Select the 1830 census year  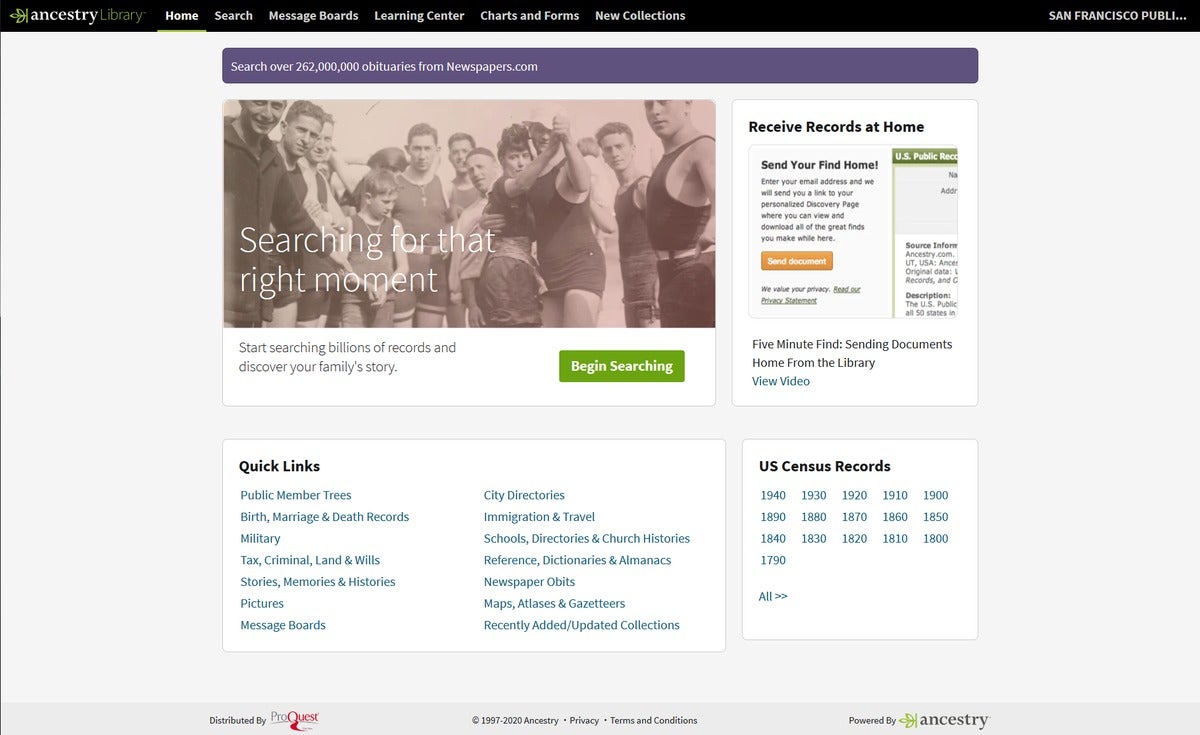814,538
